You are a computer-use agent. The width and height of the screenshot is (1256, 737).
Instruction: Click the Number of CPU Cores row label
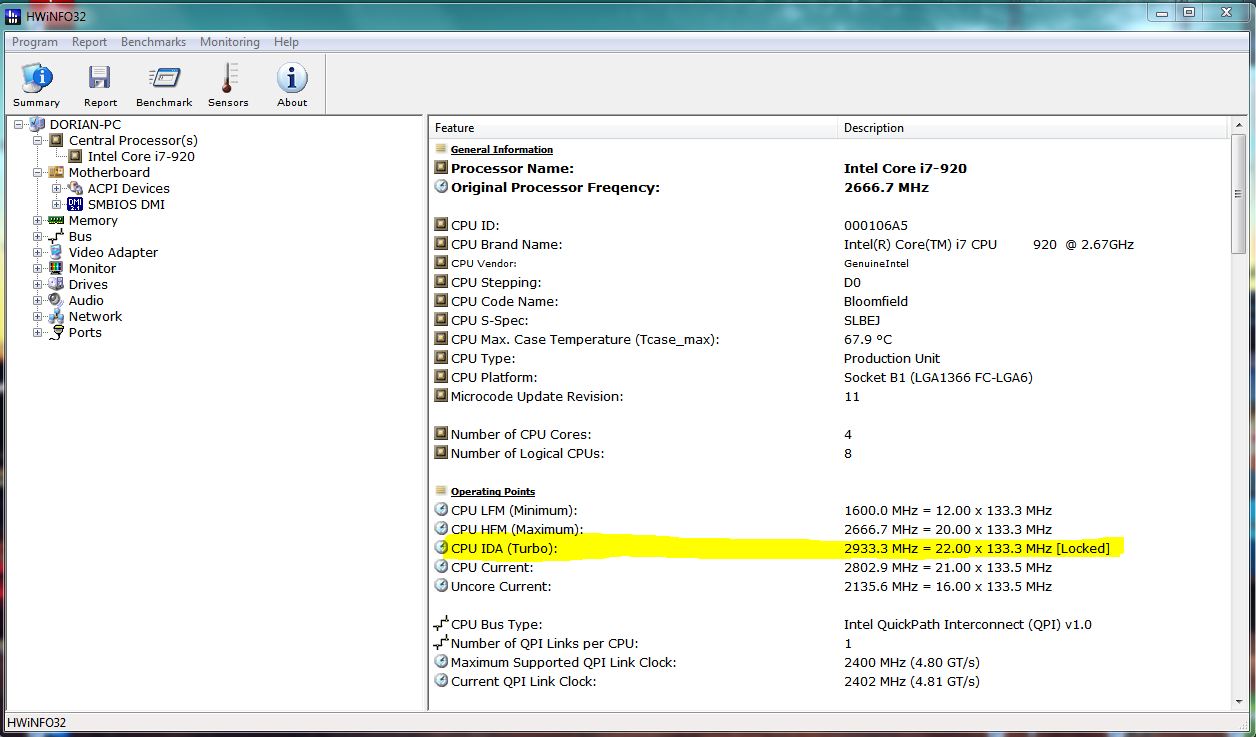click(x=520, y=434)
